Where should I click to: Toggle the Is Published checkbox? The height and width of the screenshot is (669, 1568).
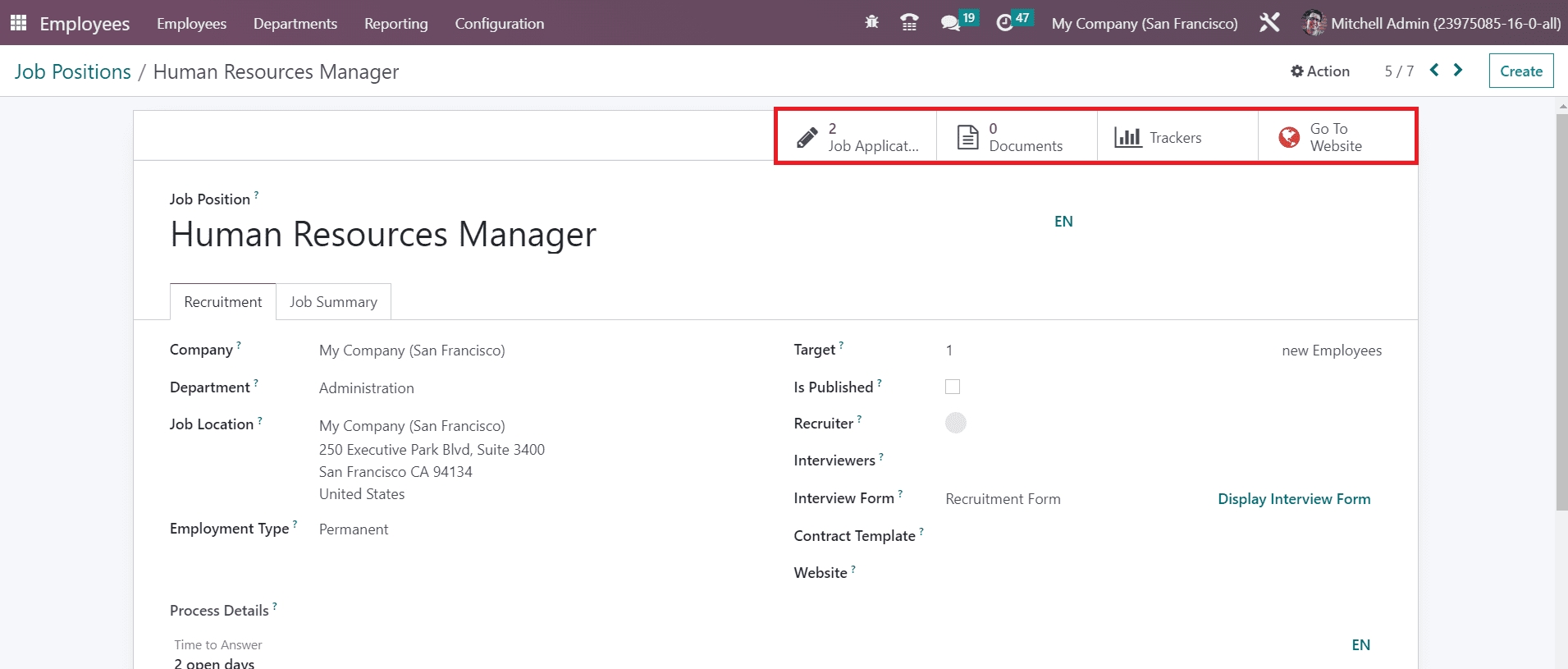[x=953, y=387]
